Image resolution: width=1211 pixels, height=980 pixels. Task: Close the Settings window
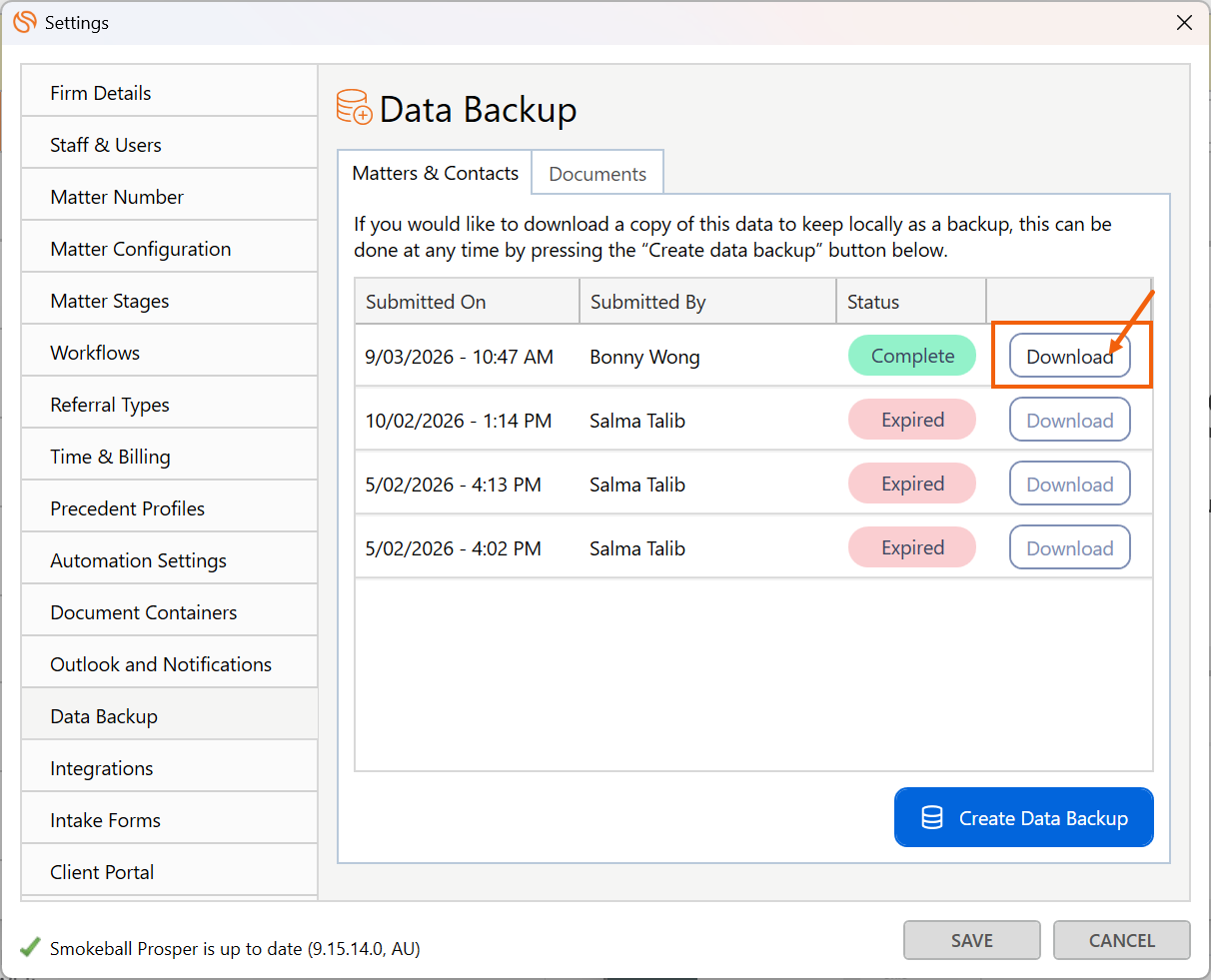point(1184,22)
